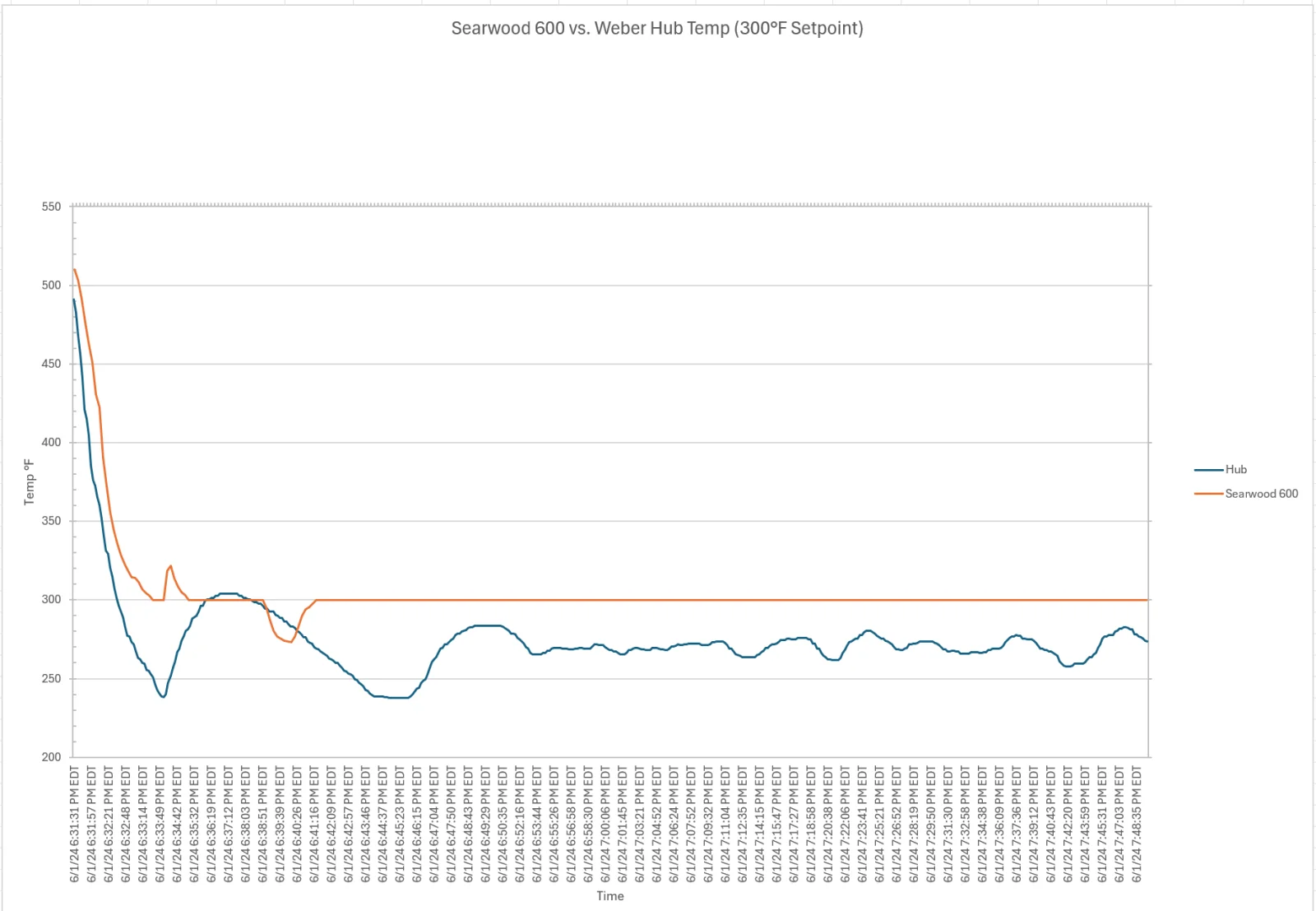Click x-axis label '6/1/24 7:06:24 PM EDT'
1316x911 pixels.
[x=674, y=825]
